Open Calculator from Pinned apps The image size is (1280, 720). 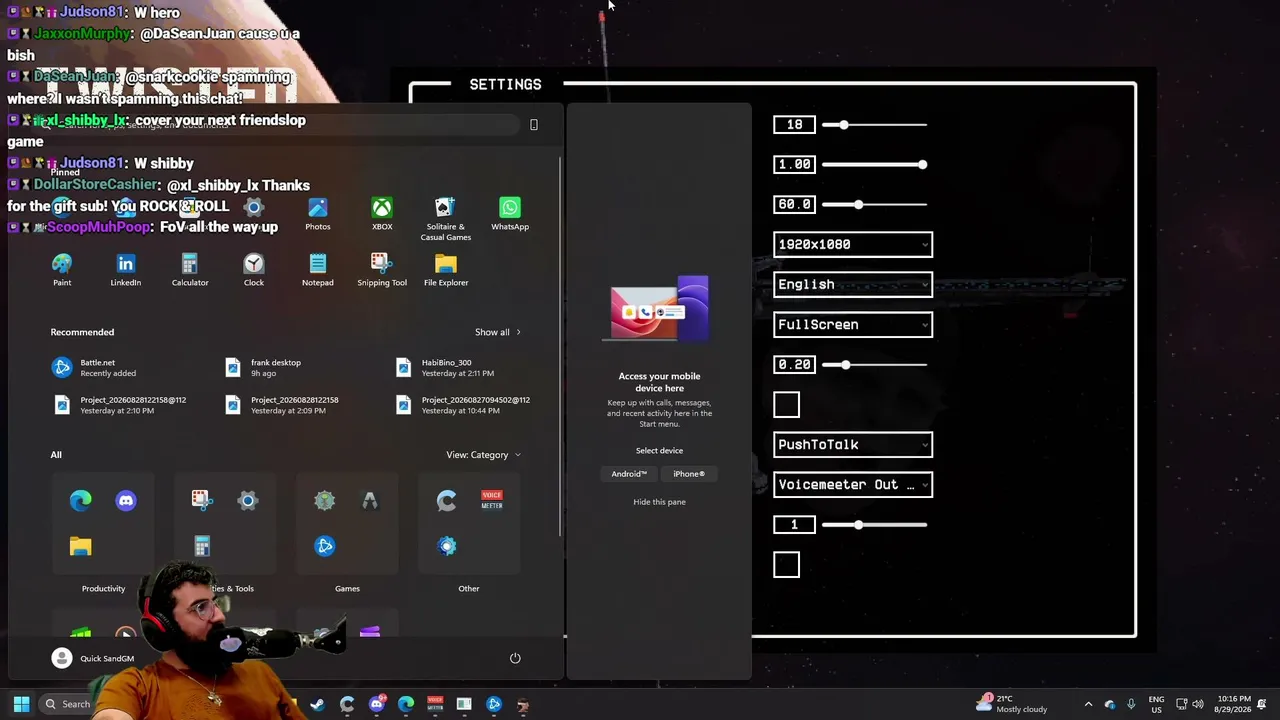(x=190, y=270)
